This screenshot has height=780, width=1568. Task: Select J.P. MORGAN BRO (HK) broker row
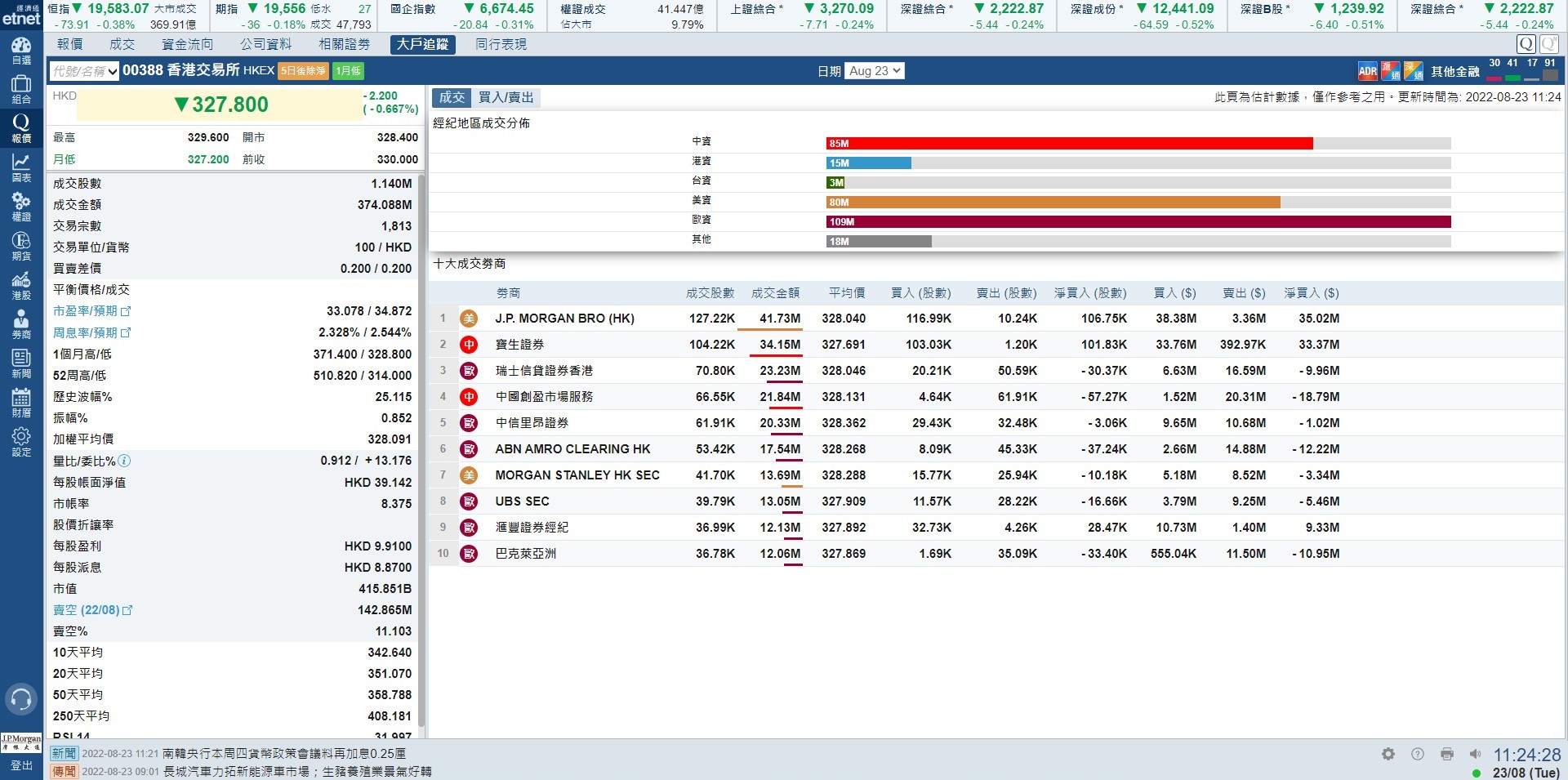point(564,319)
